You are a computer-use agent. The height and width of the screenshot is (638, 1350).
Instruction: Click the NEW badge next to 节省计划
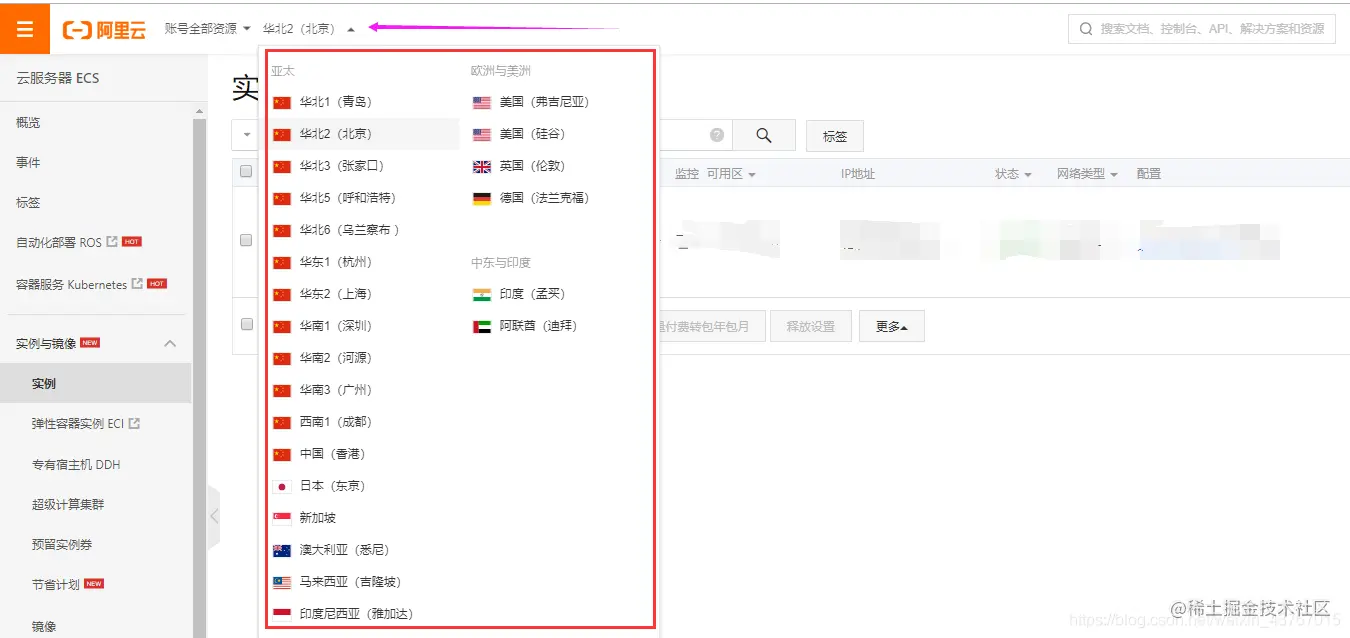pos(94,583)
